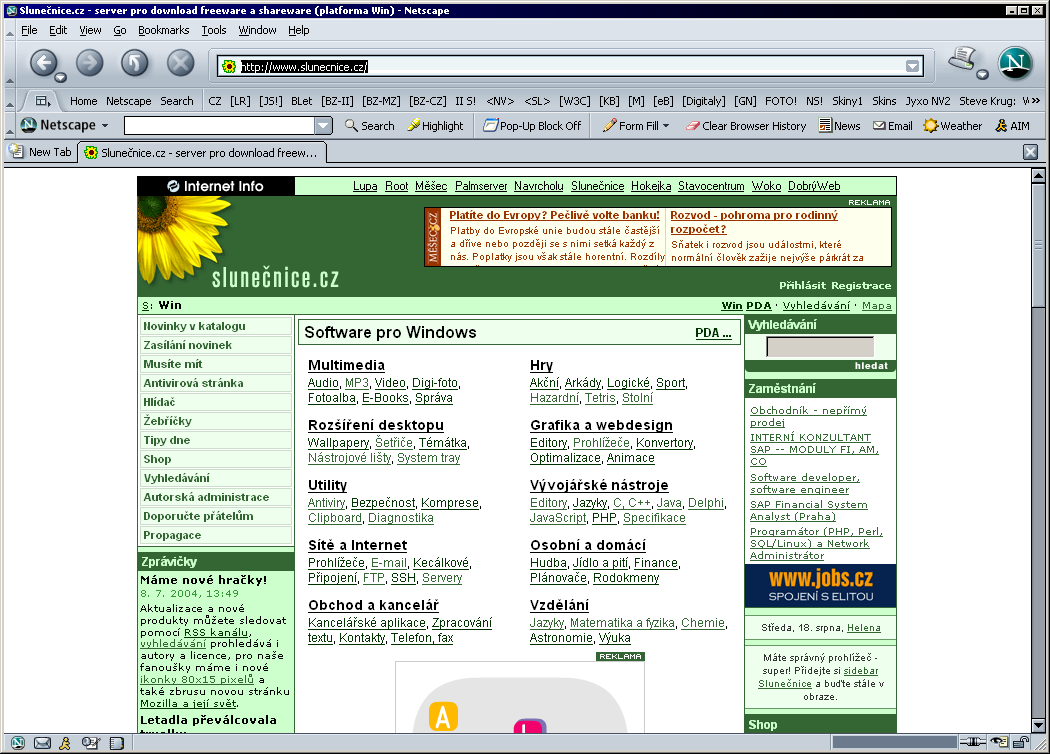The image size is (1050, 754).
Task: Open the Back button history dropdown arrow
Action: coord(60,76)
